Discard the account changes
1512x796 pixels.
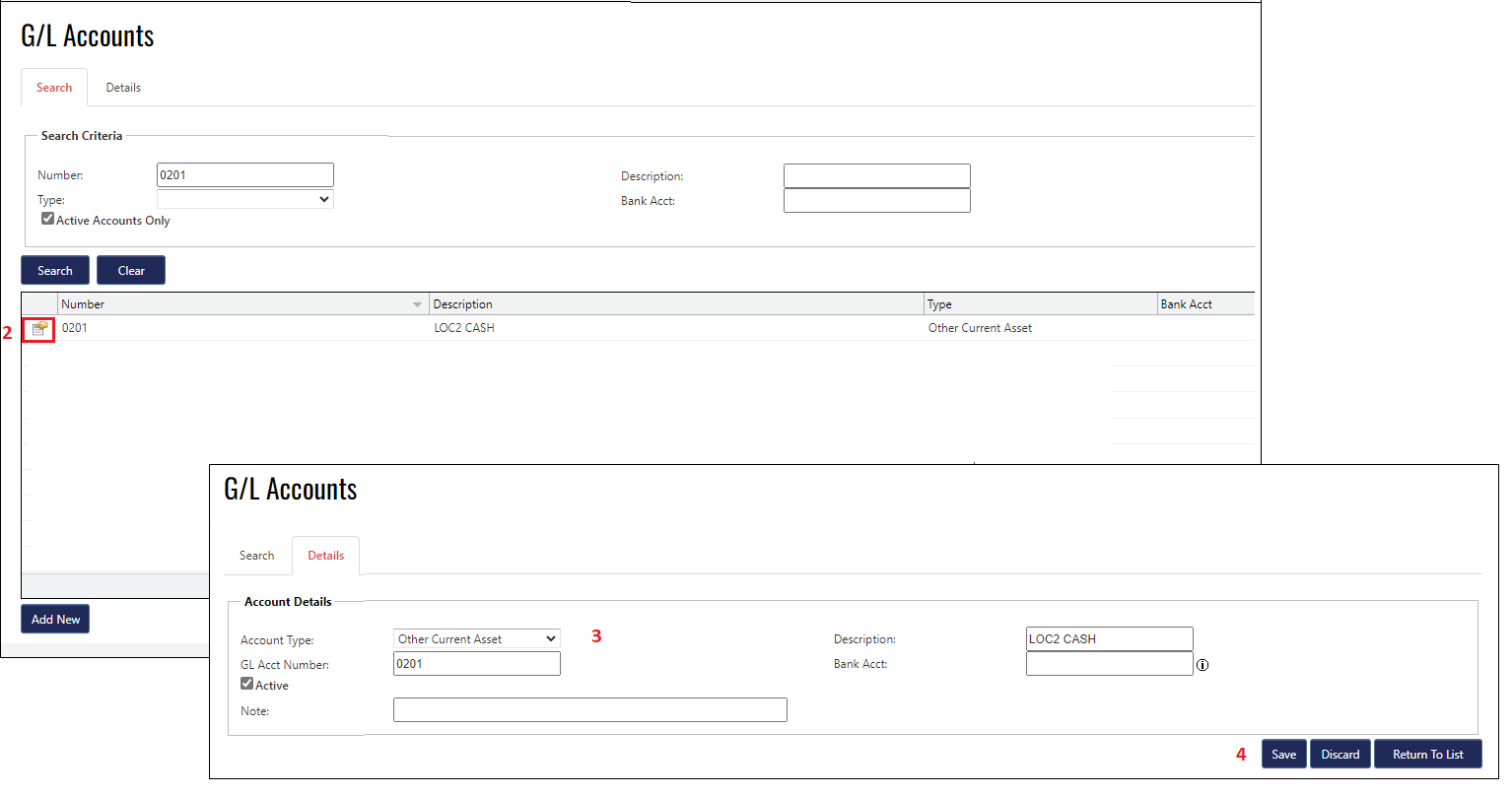click(x=1340, y=755)
